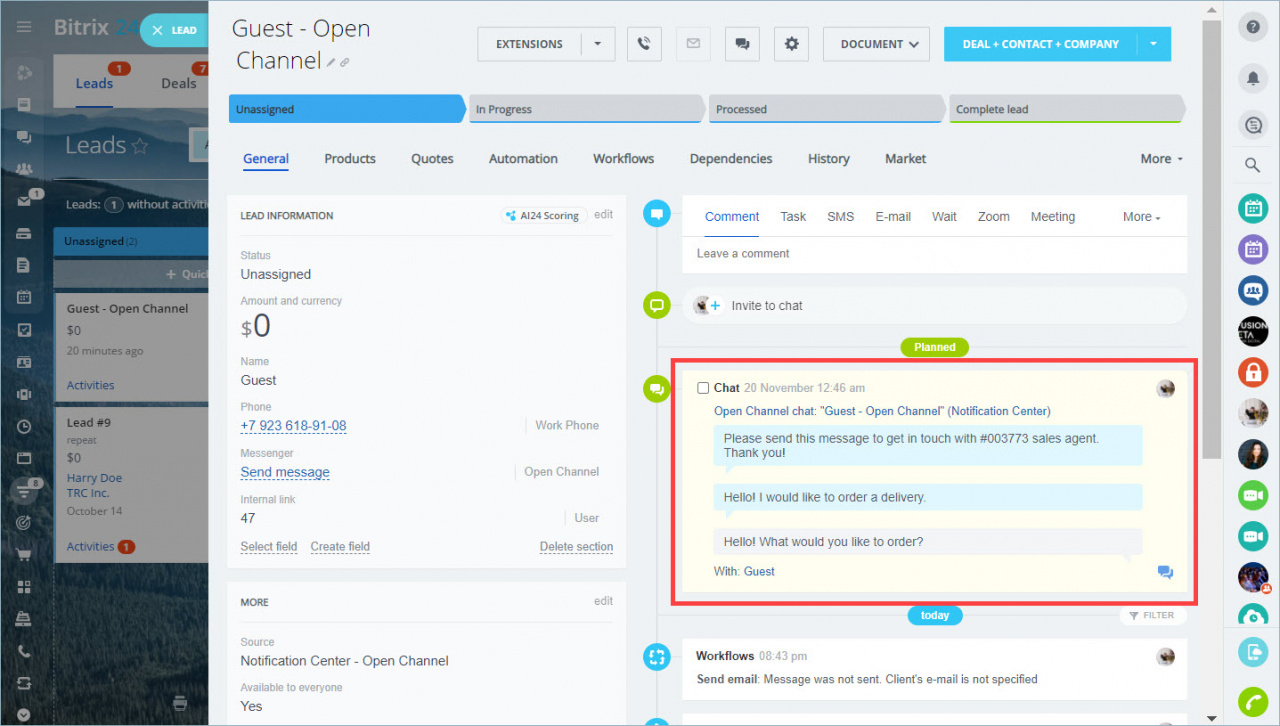
Task: Open the chat icon inside the Chat activity card
Action: click(1165, 572)
